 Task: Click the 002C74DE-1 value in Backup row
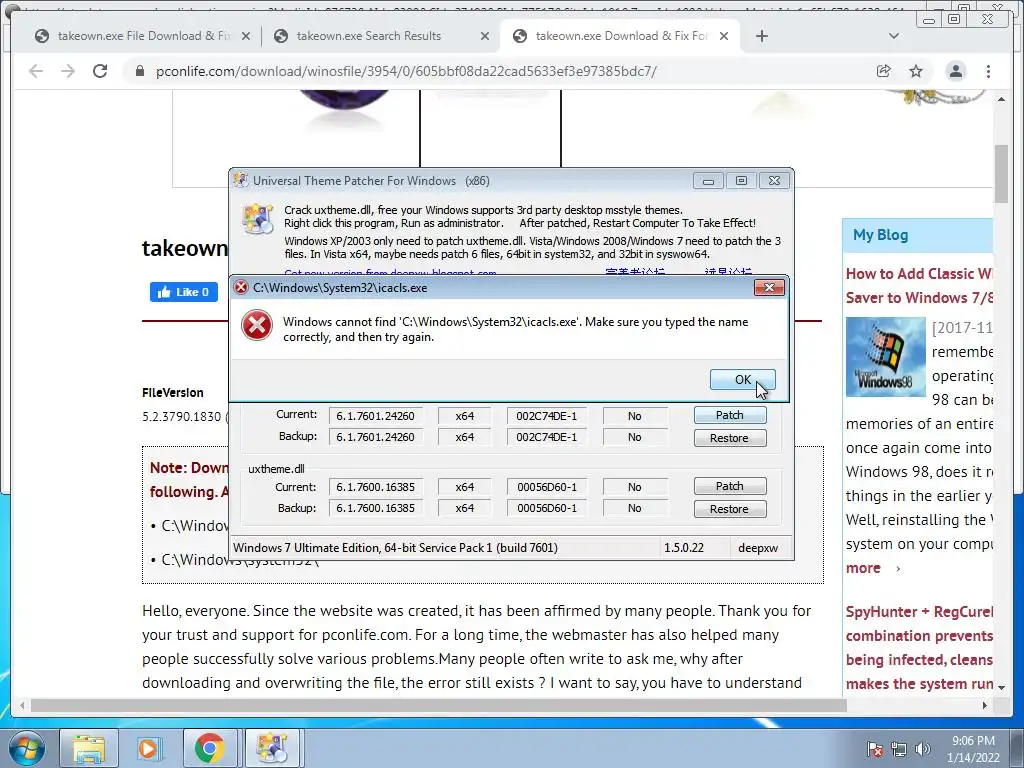click(547, 438)
